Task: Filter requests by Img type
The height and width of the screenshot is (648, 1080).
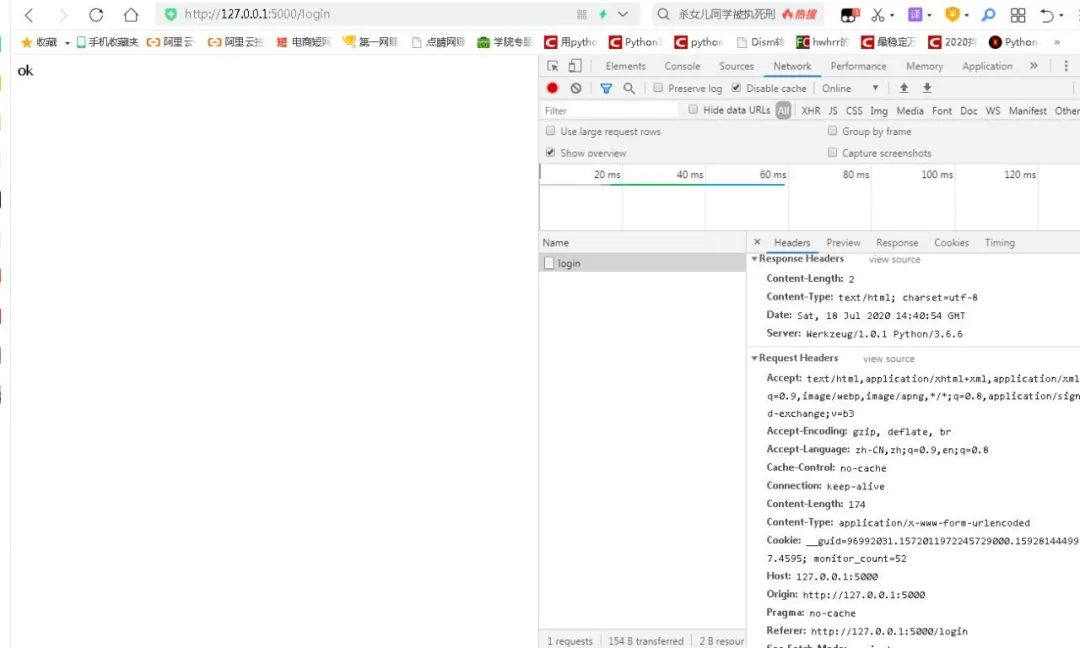Action: [878, 110]
